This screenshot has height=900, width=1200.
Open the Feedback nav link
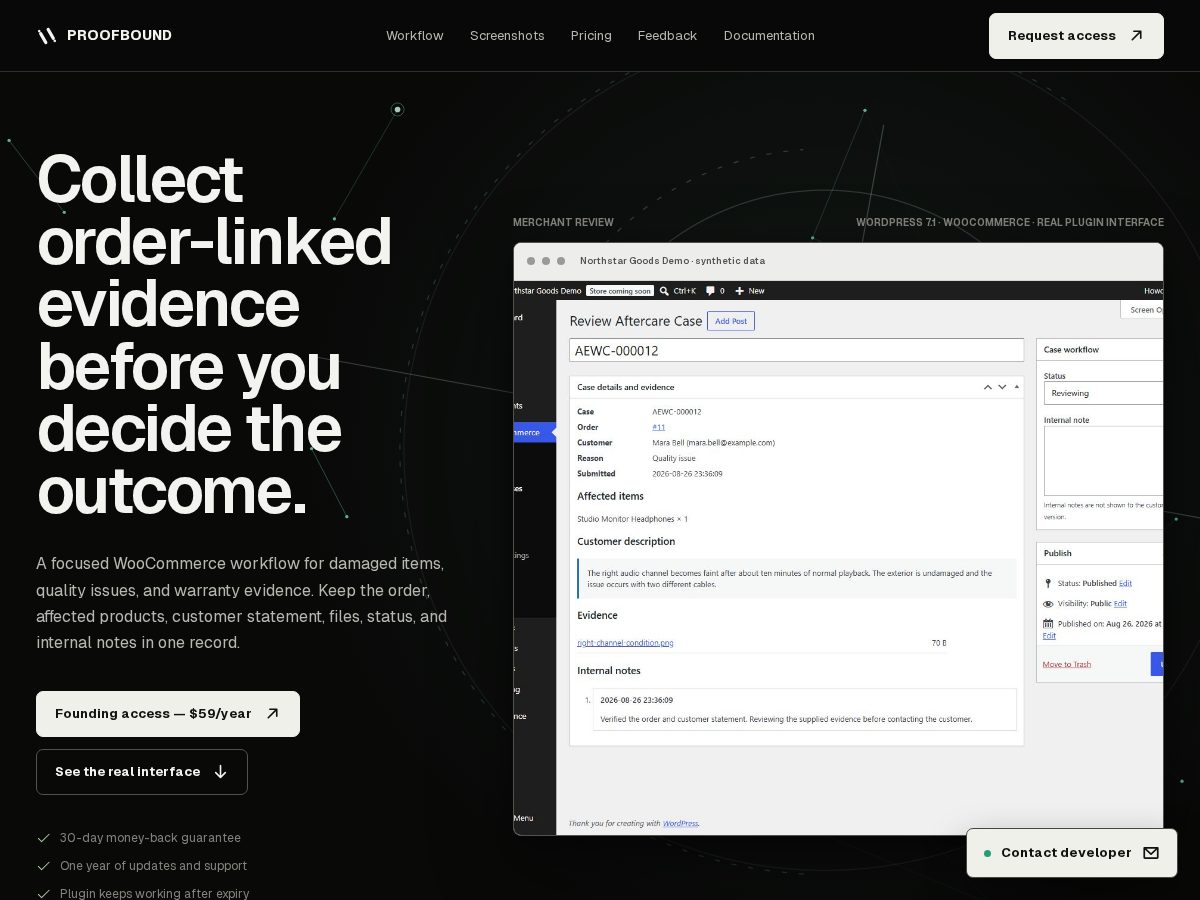667,36
